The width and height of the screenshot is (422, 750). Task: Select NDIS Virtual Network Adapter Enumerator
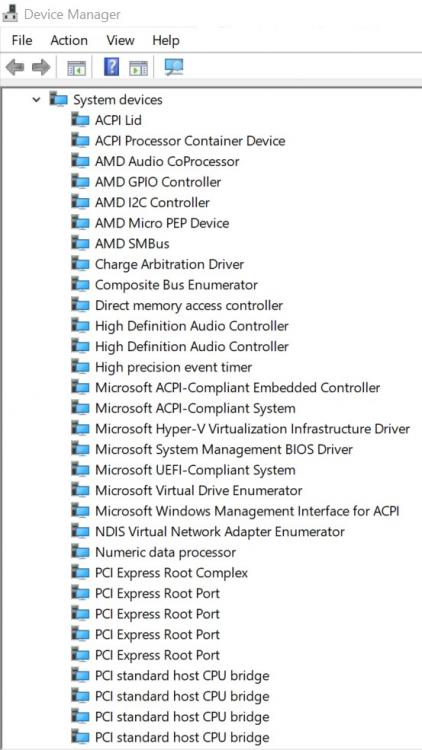click(220, 531)
